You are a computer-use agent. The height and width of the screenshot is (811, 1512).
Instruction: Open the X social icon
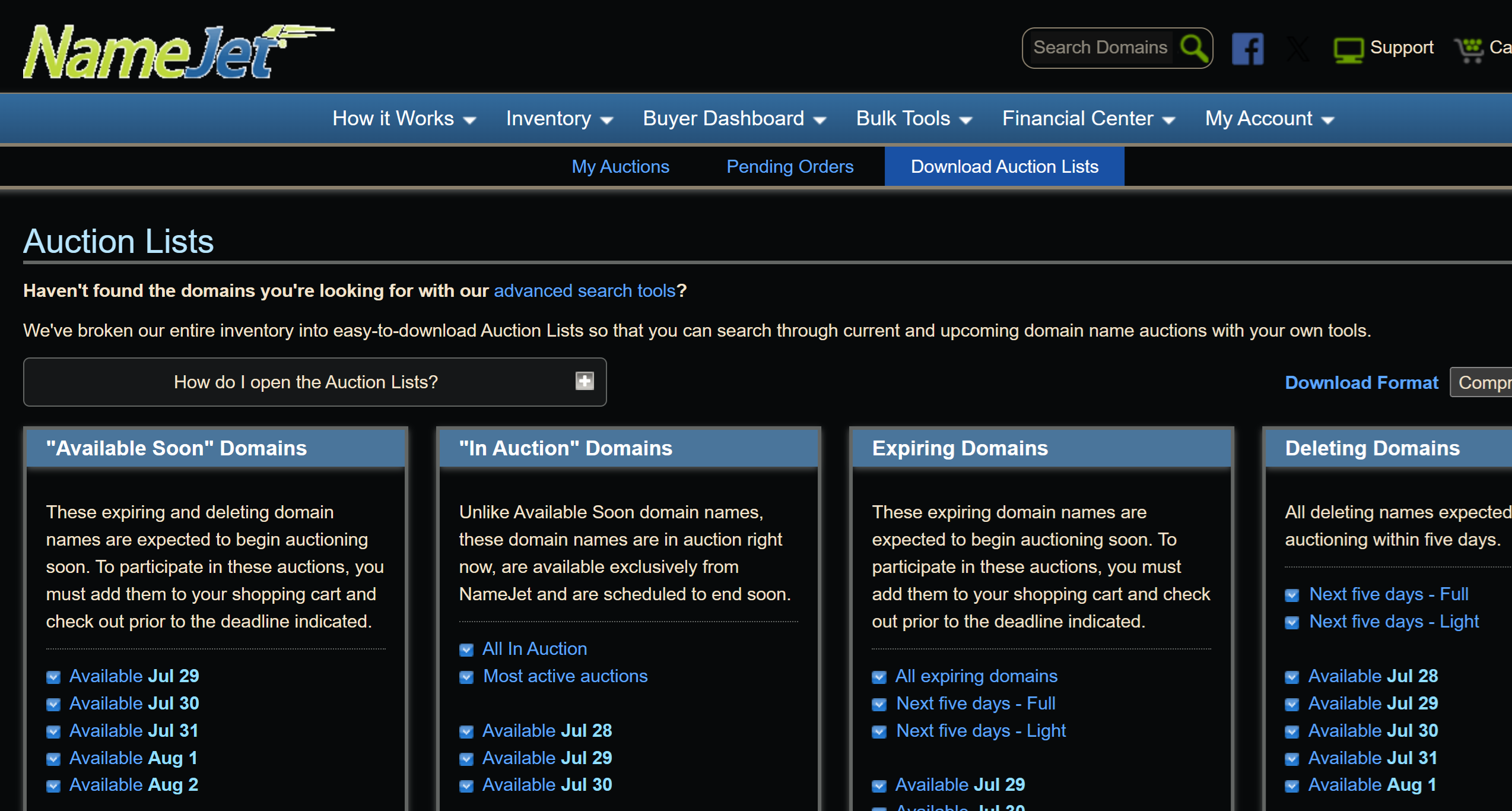pyautogui.click(x=1298, y=48)
